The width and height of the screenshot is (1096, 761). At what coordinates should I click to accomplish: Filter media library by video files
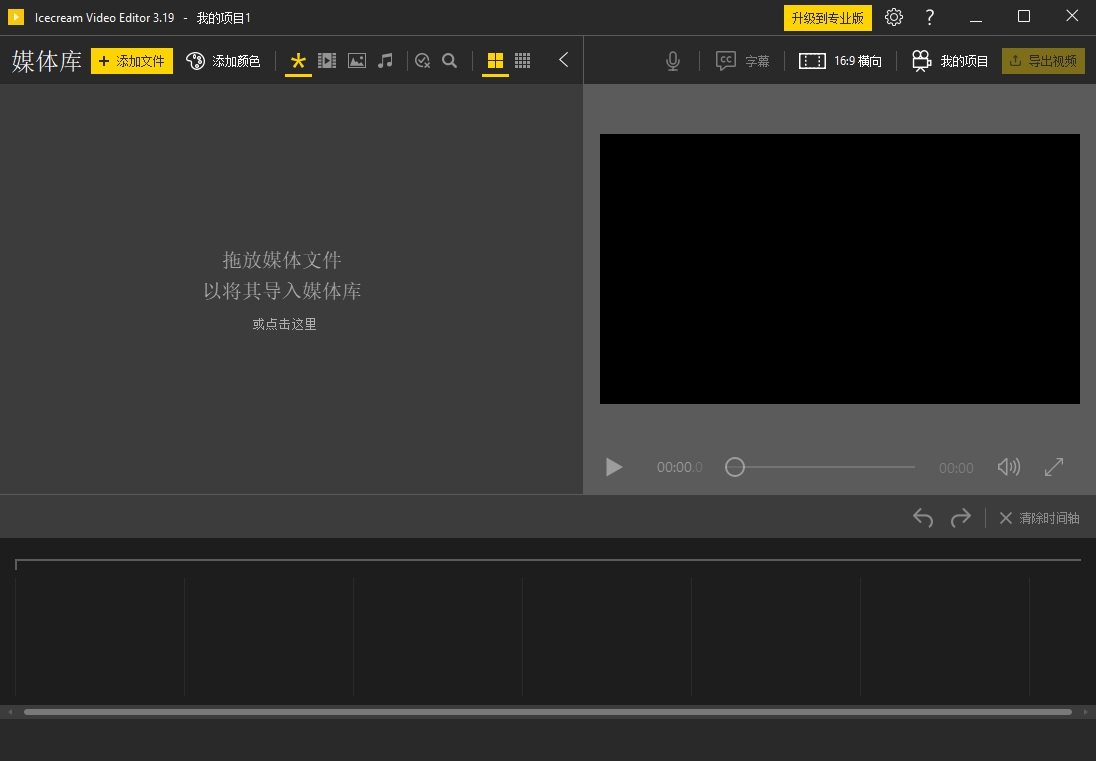[x=327, y=61]
